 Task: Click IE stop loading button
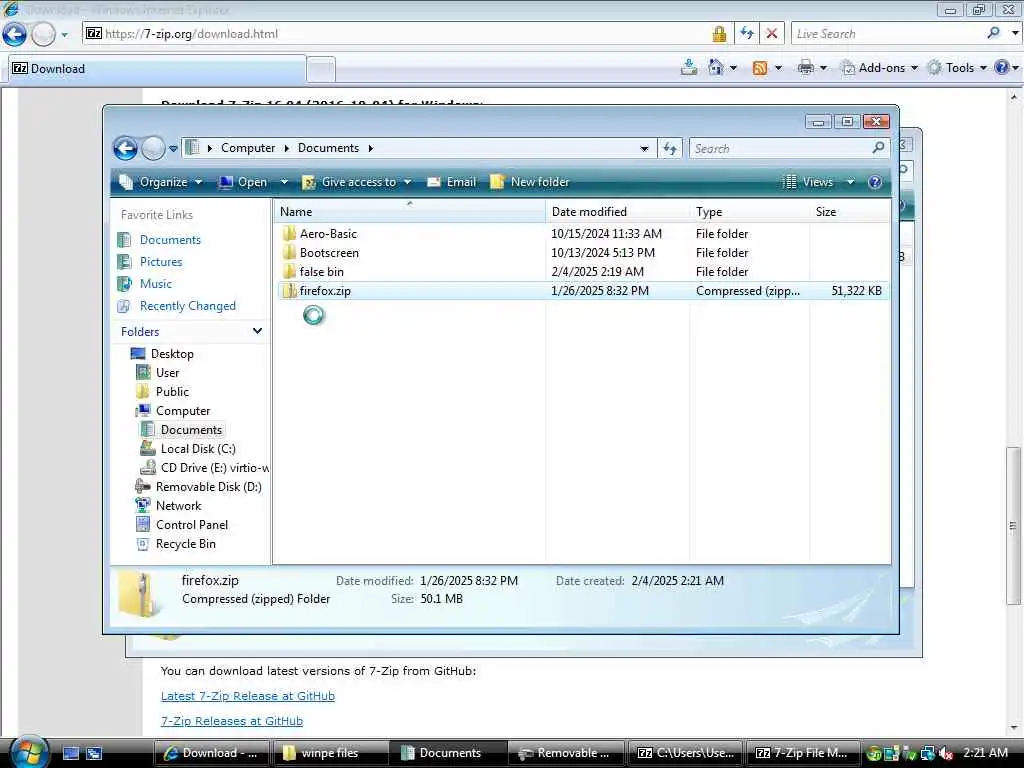(x=771, y=33)
